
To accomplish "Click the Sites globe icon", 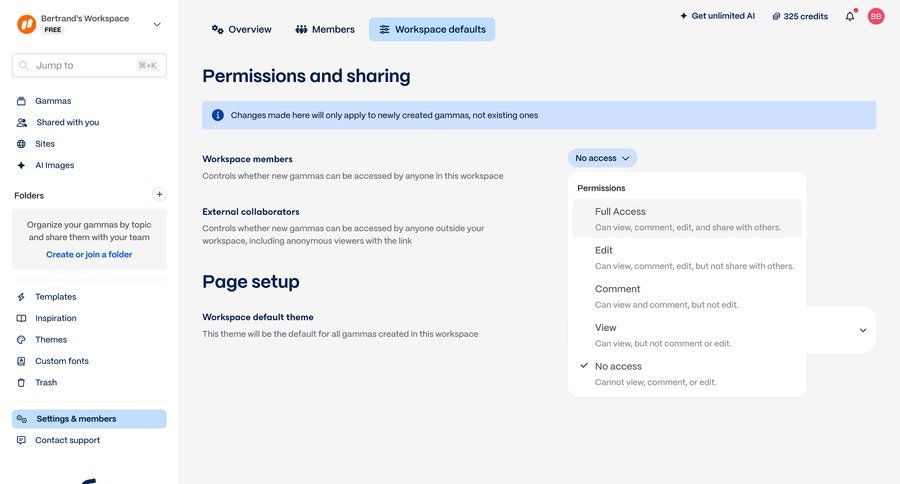I will 21,144.
